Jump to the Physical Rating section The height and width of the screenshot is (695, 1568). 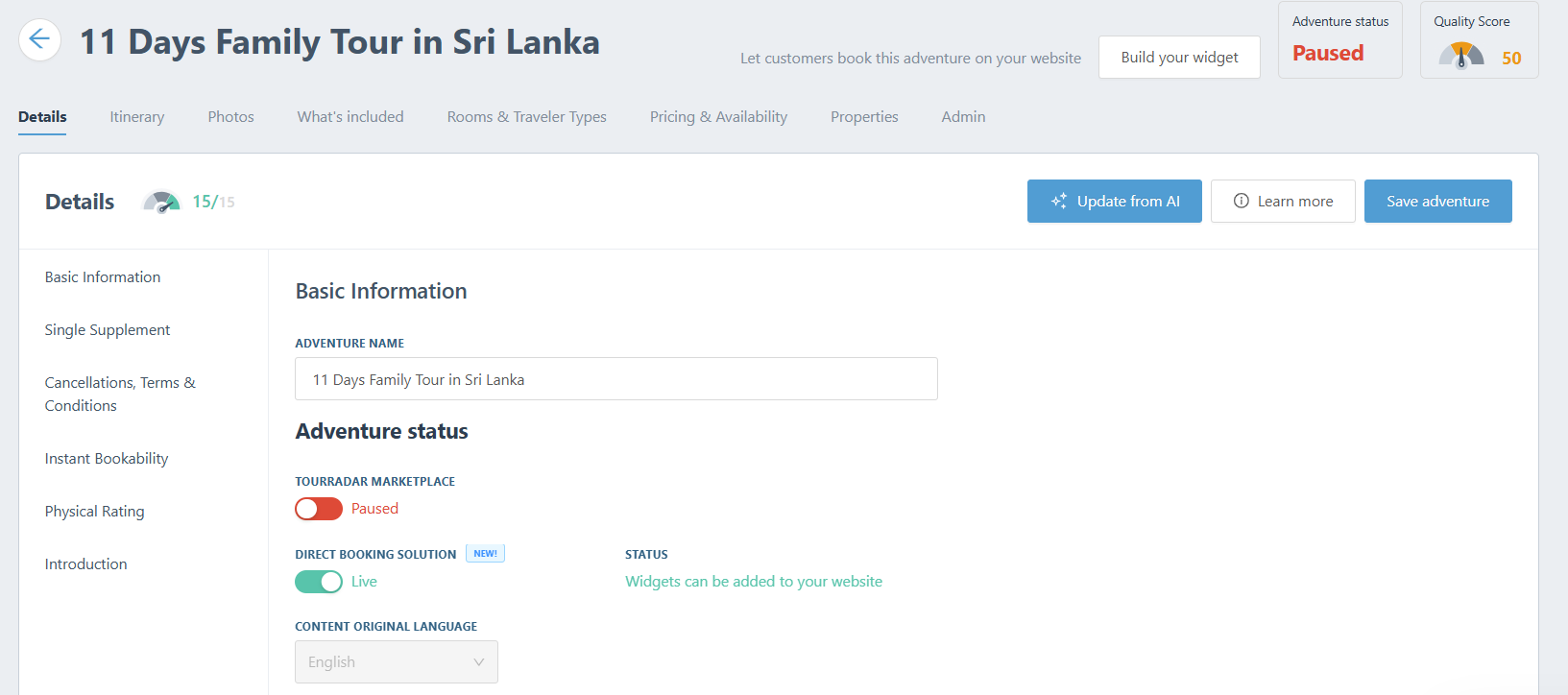[94, 512]
